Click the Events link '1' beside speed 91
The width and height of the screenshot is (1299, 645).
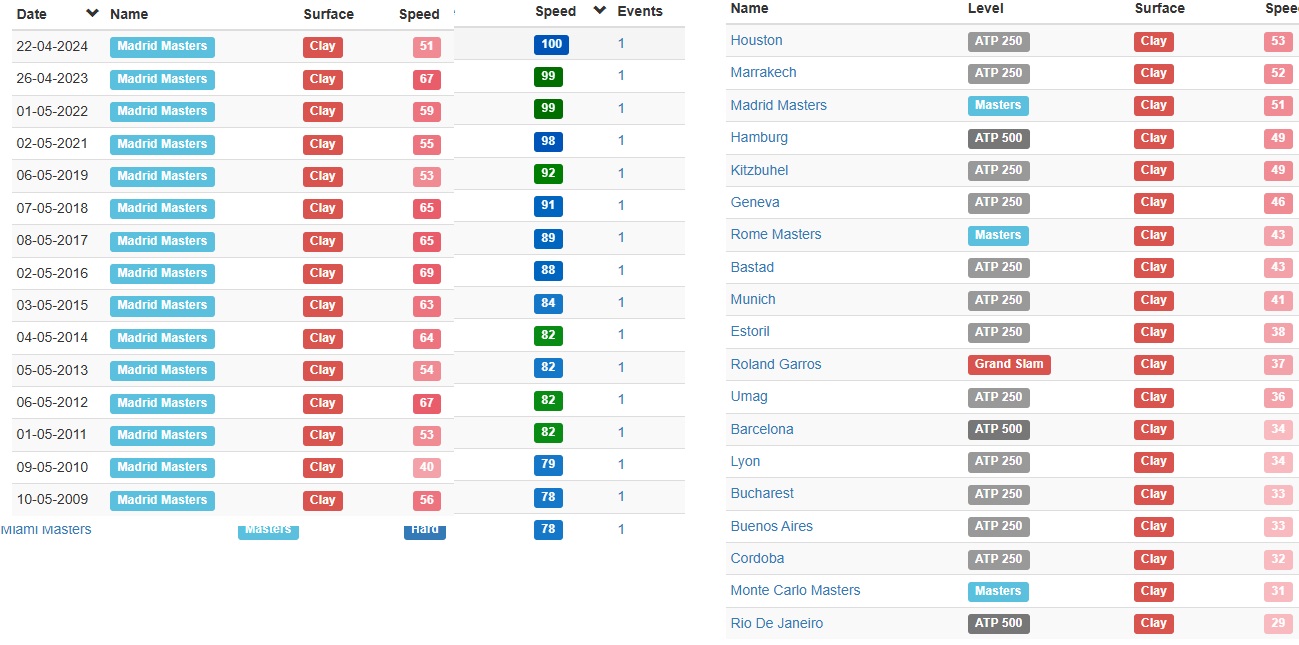[x=621, y=205]
